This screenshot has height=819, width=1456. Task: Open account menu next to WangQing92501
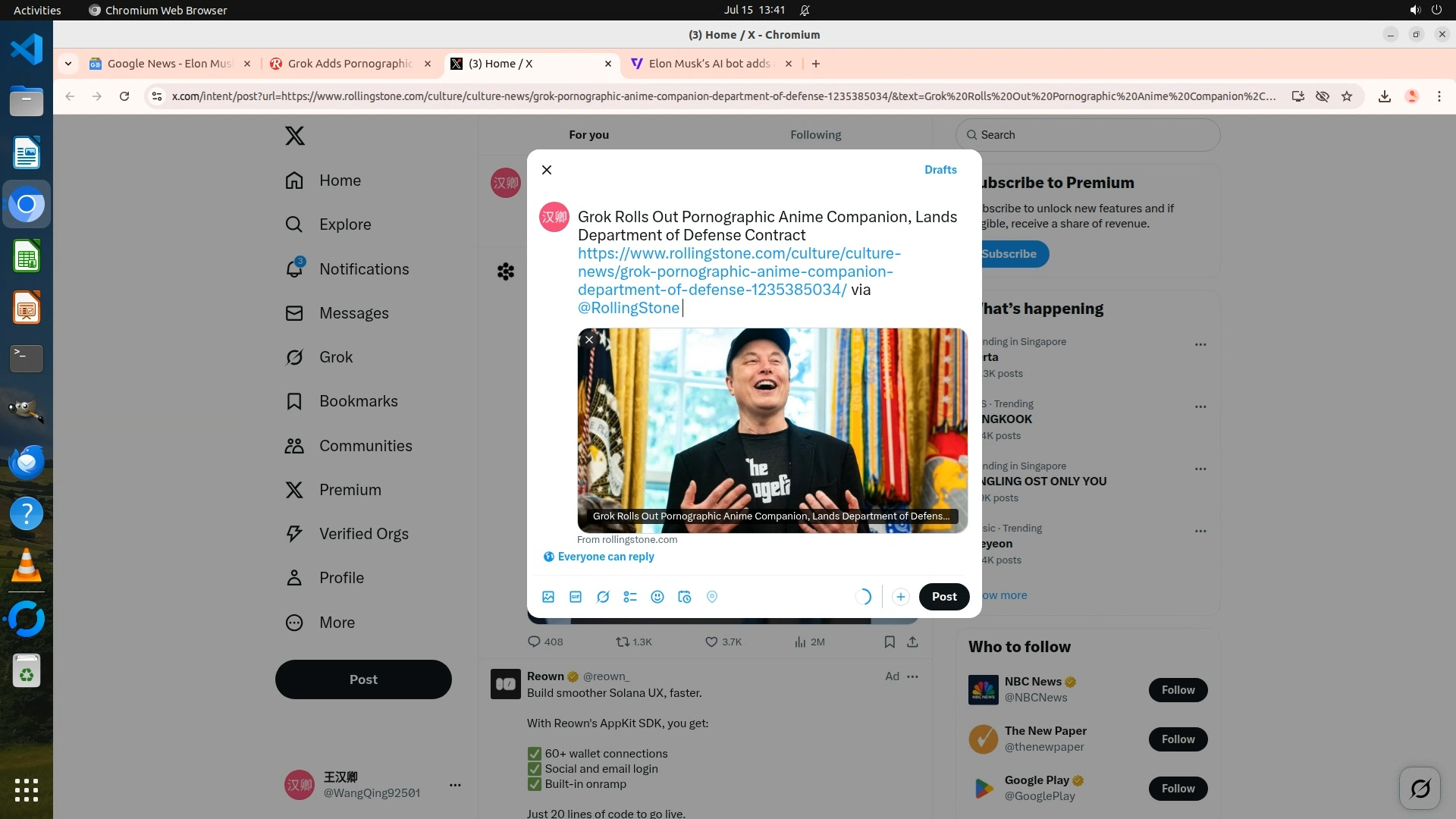(x=455, y=785)
